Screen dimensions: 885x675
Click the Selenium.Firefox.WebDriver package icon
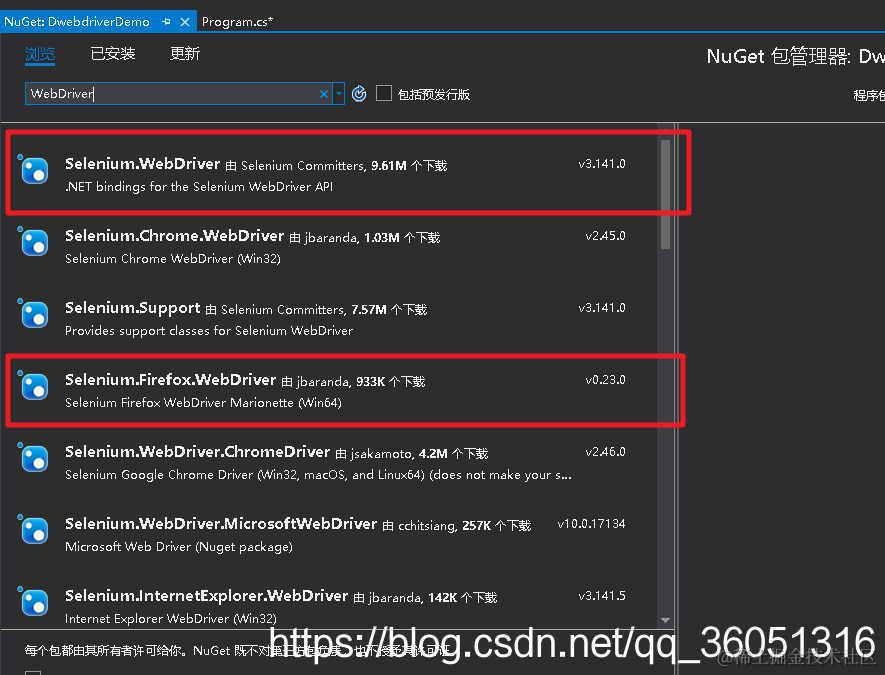click(x=34, y=387)
